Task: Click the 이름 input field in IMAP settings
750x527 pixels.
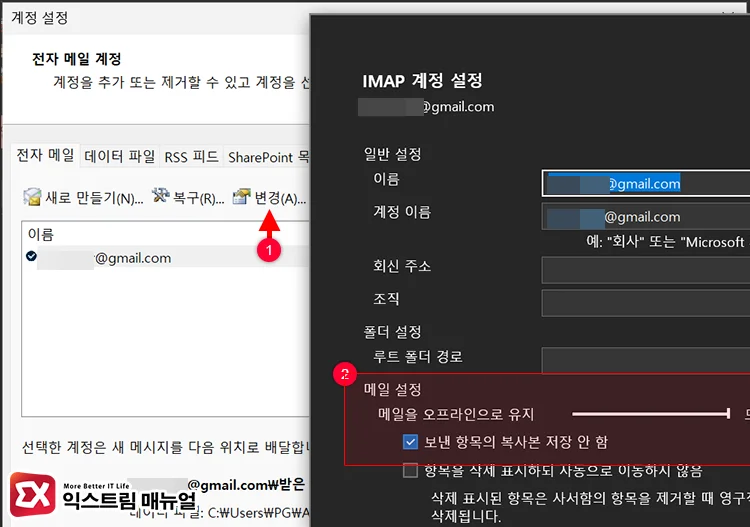Action: point(646,183)
